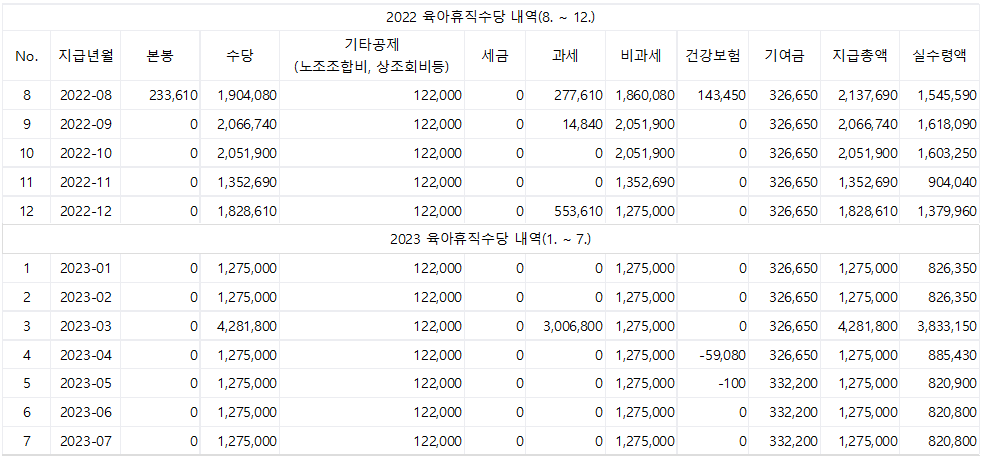Select the 885,430 실수령액 cell
This screenshot has width=982, height=456.
point(939,355)
